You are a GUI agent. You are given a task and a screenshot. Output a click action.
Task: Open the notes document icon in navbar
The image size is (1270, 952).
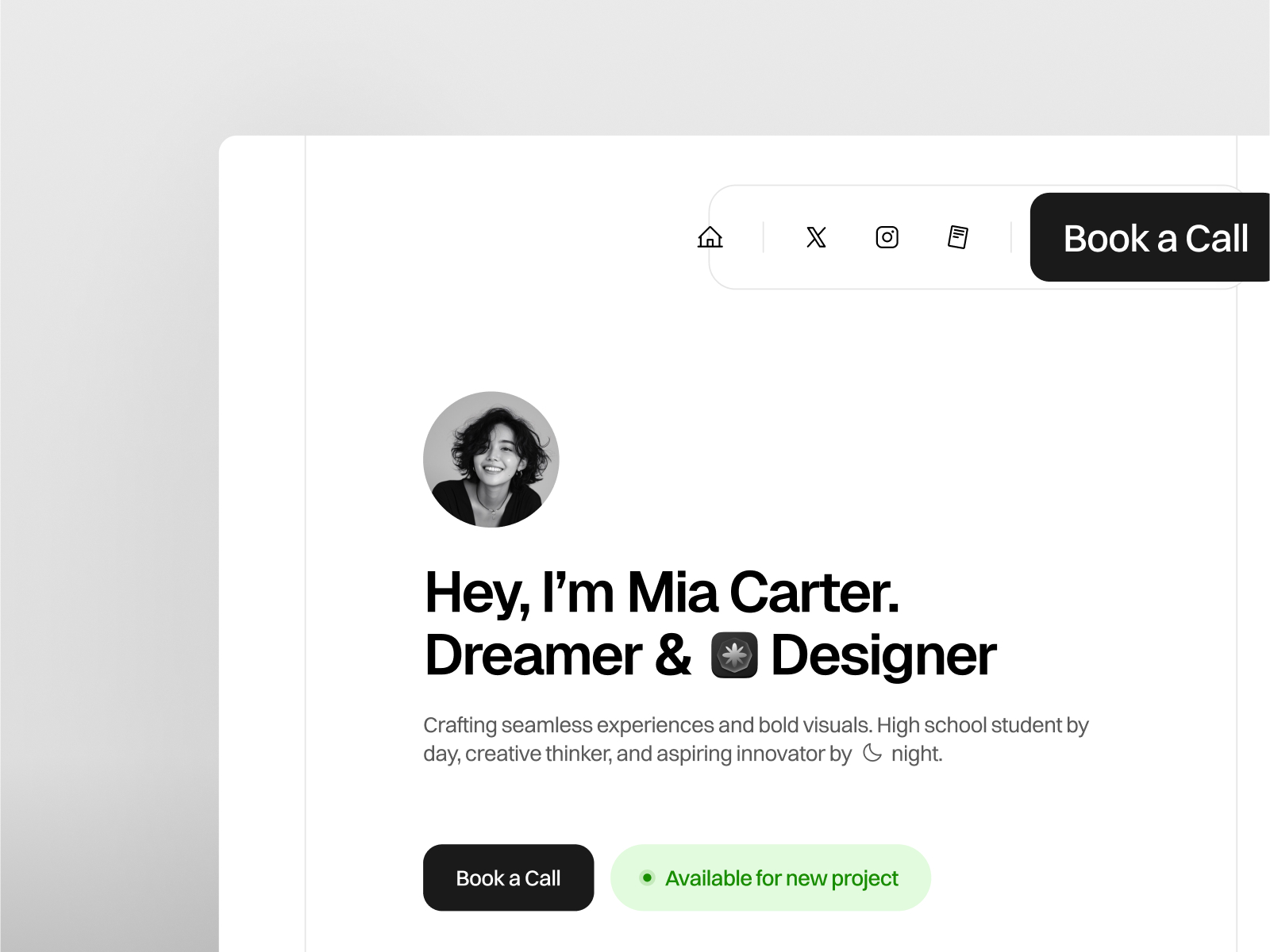(958, 237)
